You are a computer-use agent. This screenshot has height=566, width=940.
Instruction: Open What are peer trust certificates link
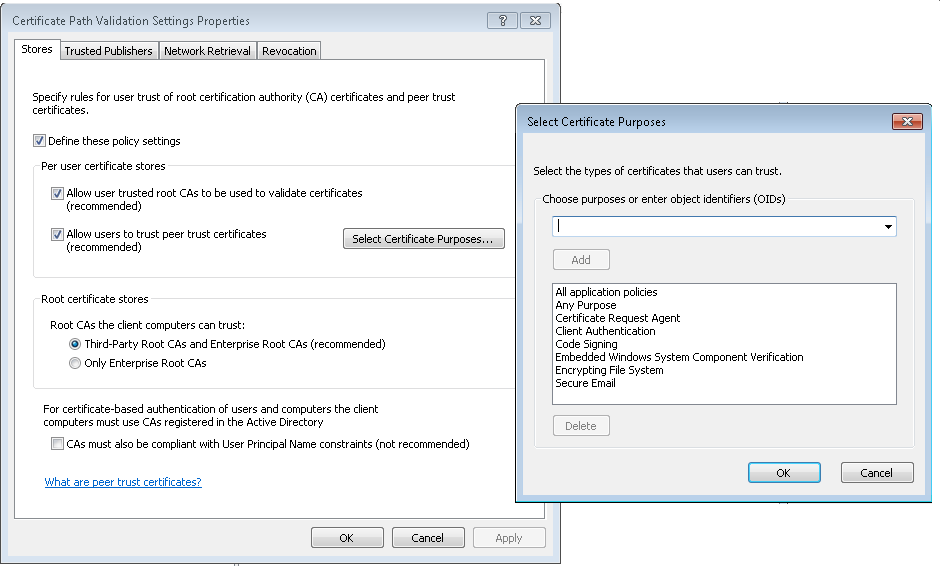pyautogui.click(x=123, y=482)
